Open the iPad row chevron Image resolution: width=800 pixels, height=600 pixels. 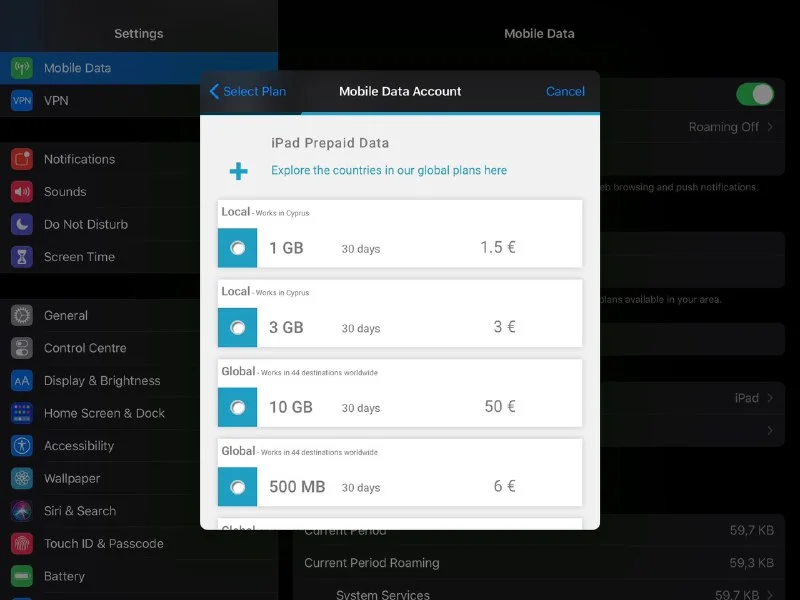click(770, 398)
